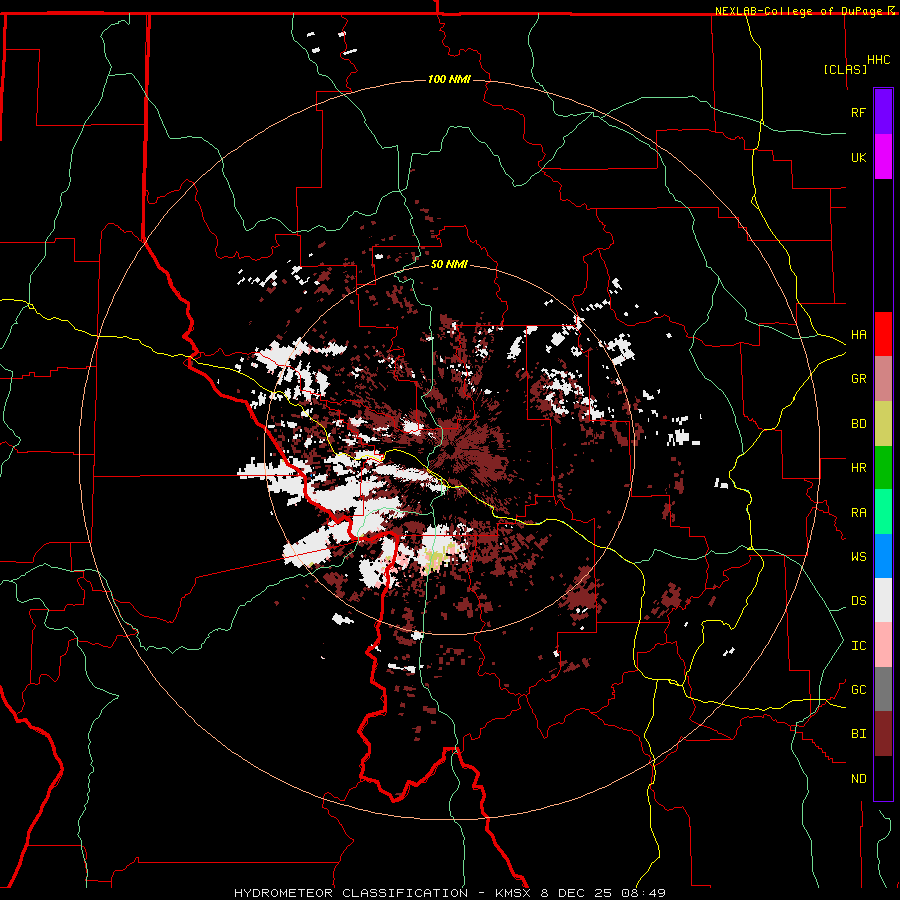Pick the HR green legend swatch
The height and width of the screenshot is (900, 900).
(883, 468)
